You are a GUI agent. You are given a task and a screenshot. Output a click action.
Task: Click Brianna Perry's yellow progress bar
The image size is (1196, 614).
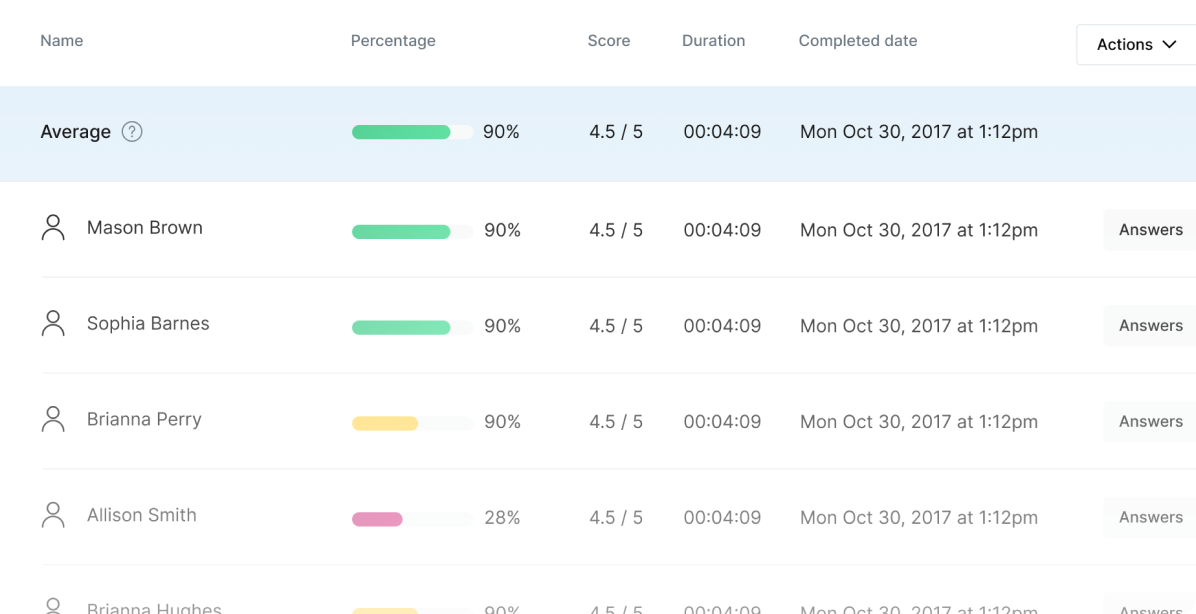(385, 423)
